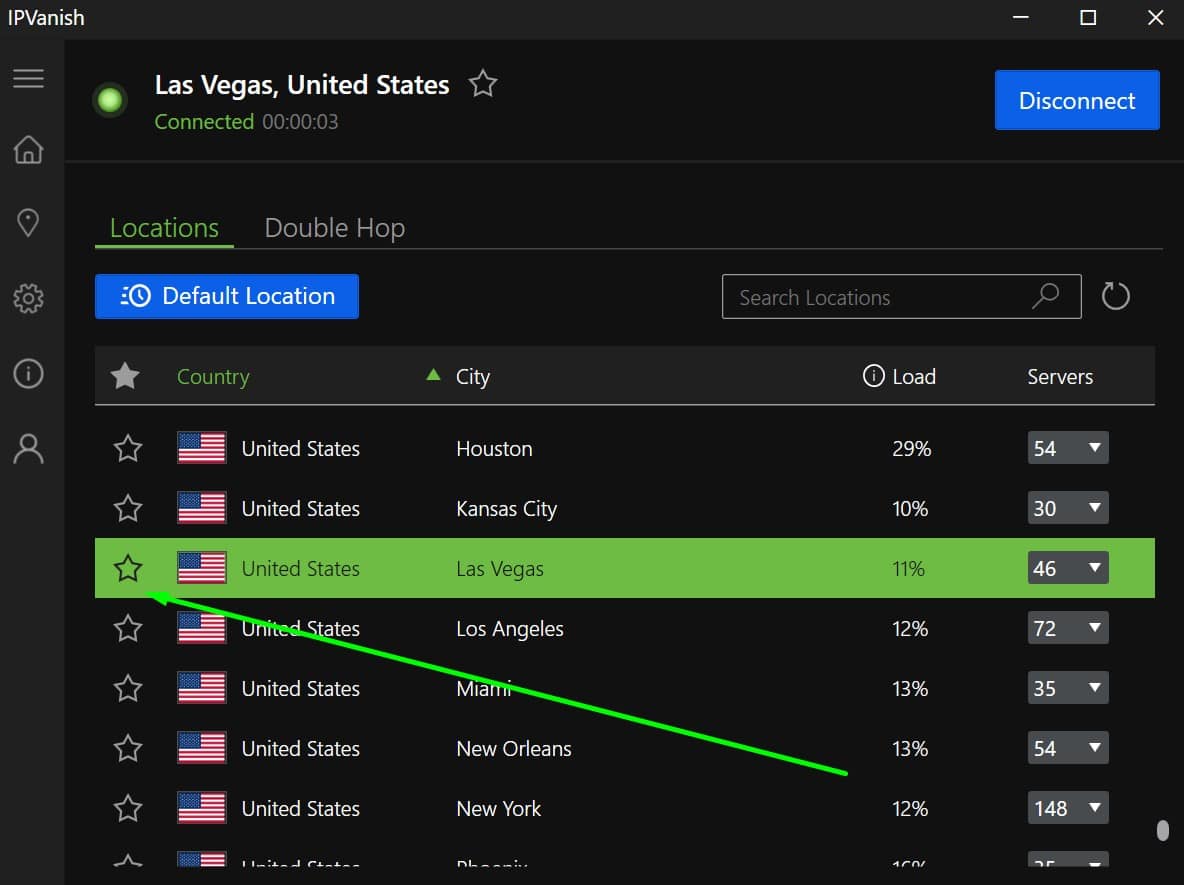Sort by favorites using header star
Screen dimensions: 1184x885
125,376
